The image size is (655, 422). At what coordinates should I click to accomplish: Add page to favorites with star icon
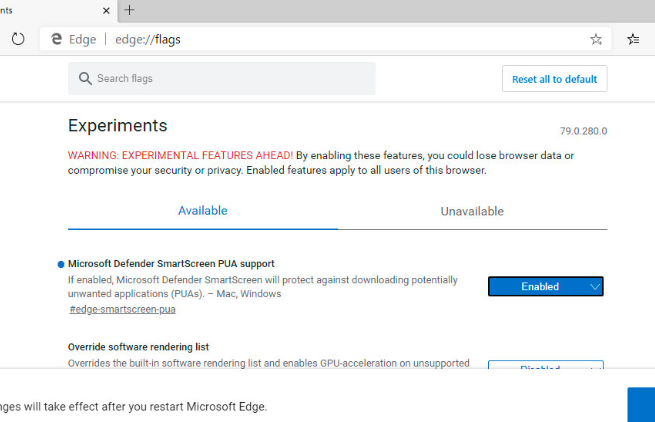596,39
